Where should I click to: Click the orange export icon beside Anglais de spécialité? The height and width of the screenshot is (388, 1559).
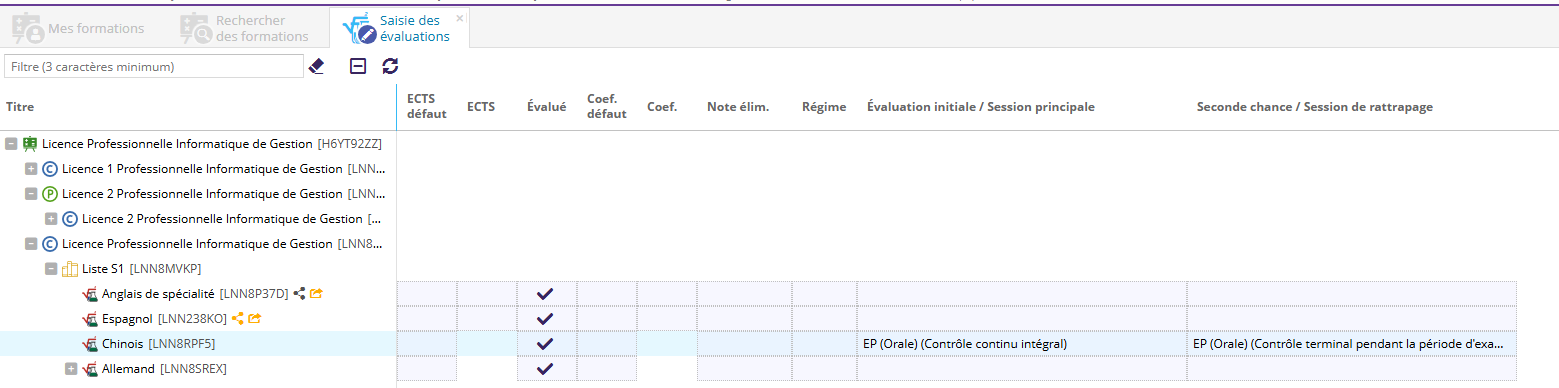click(x=316, y=294)
